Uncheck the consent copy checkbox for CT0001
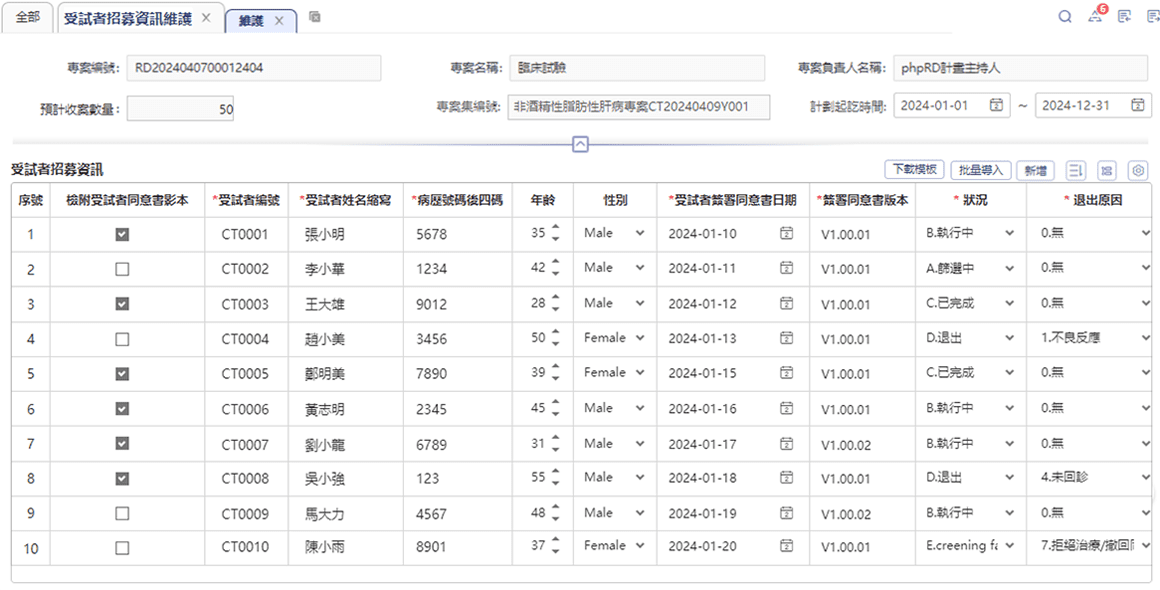Image resolution: width=1160 pixels, height=590 pixels. (x=122, y=234)
